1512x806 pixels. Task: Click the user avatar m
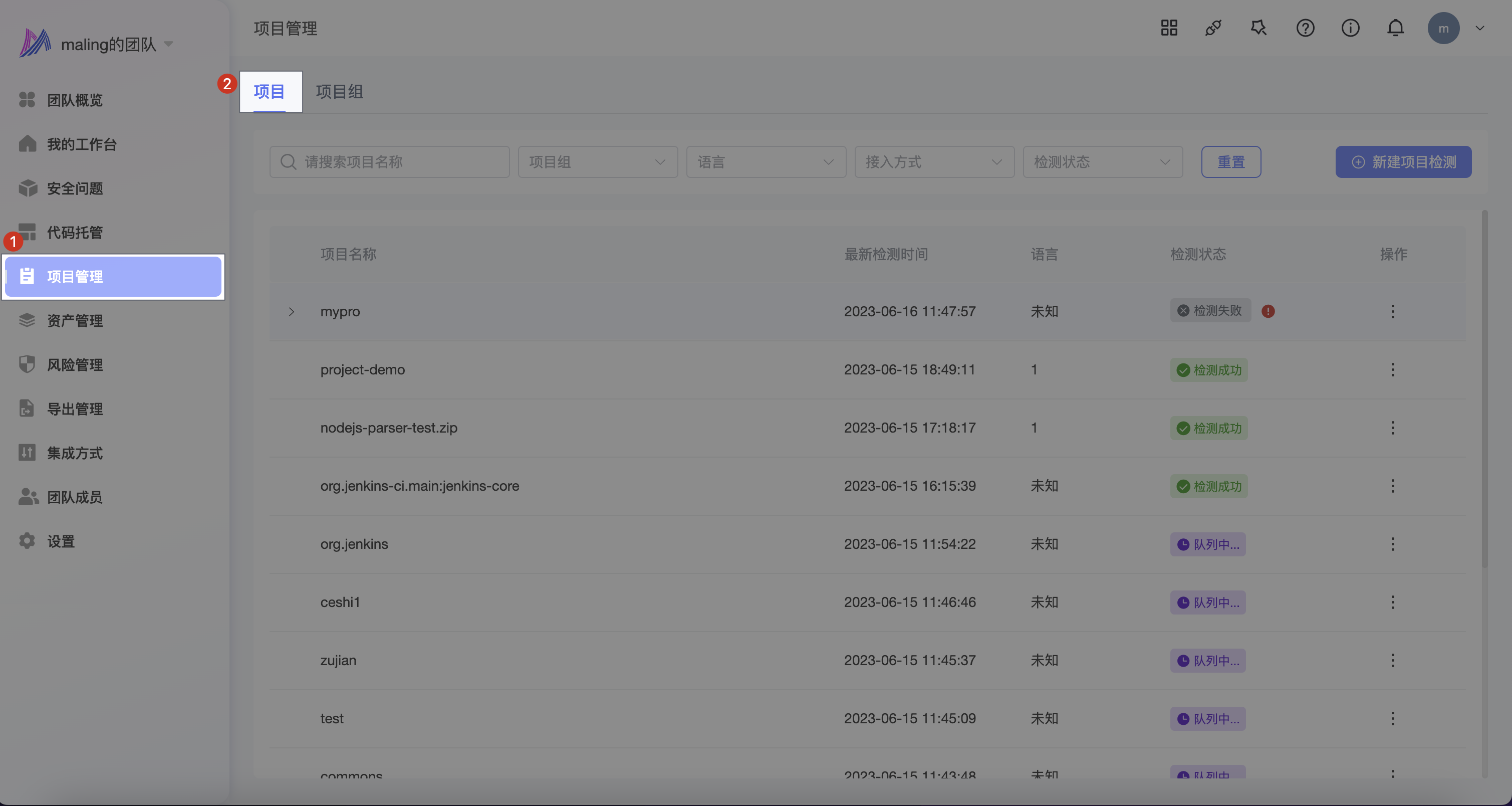pos(1443,28)
